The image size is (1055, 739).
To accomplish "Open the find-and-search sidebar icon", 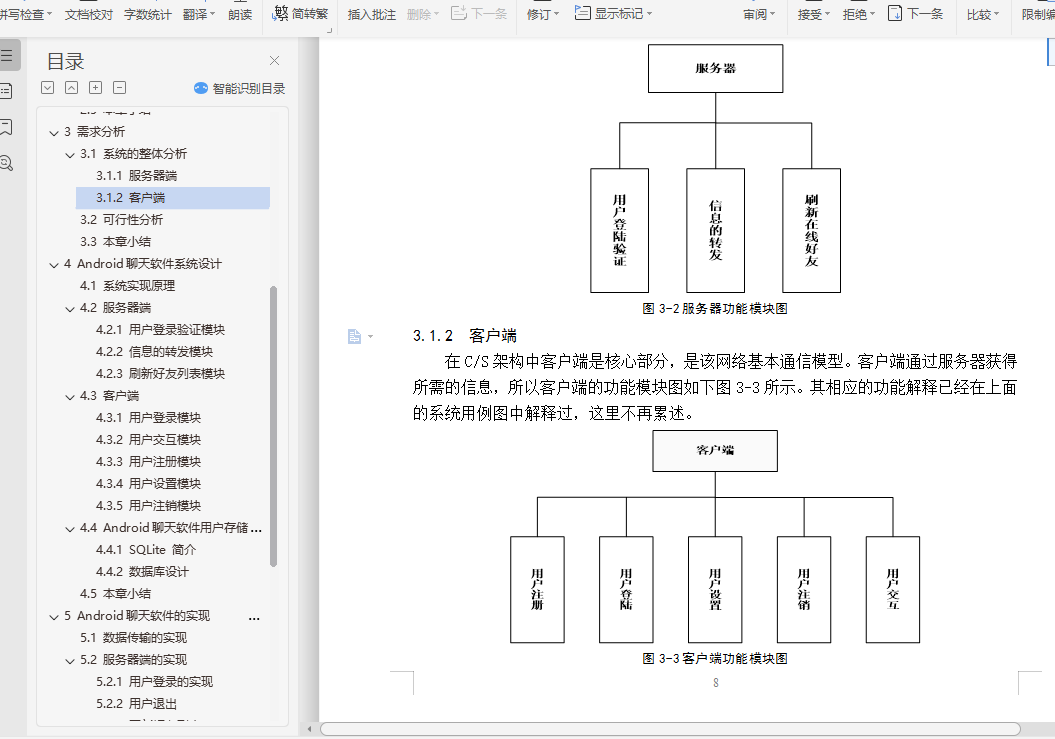I will (6, 163).
